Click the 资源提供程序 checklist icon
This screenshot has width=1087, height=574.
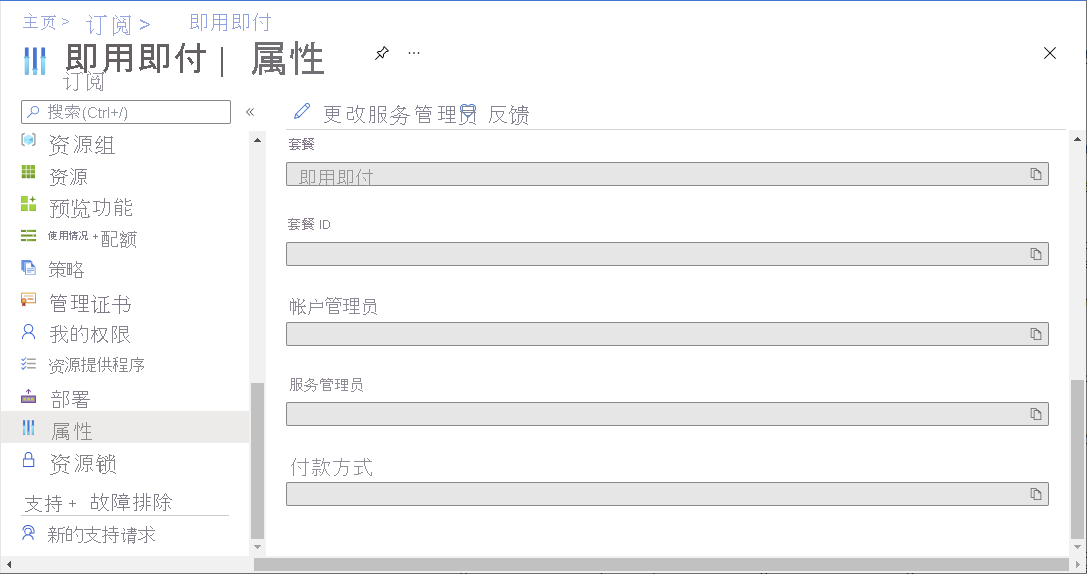[x=28, y=363]
